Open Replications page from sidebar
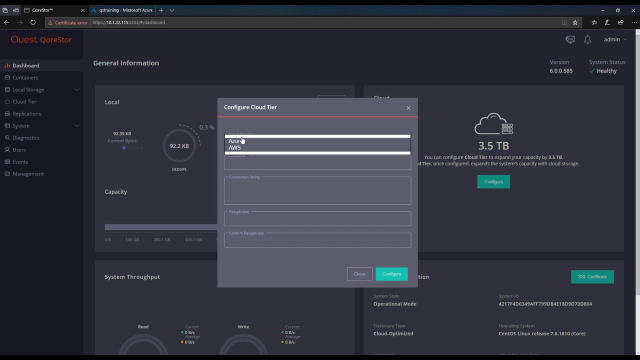 coord(27,114)
